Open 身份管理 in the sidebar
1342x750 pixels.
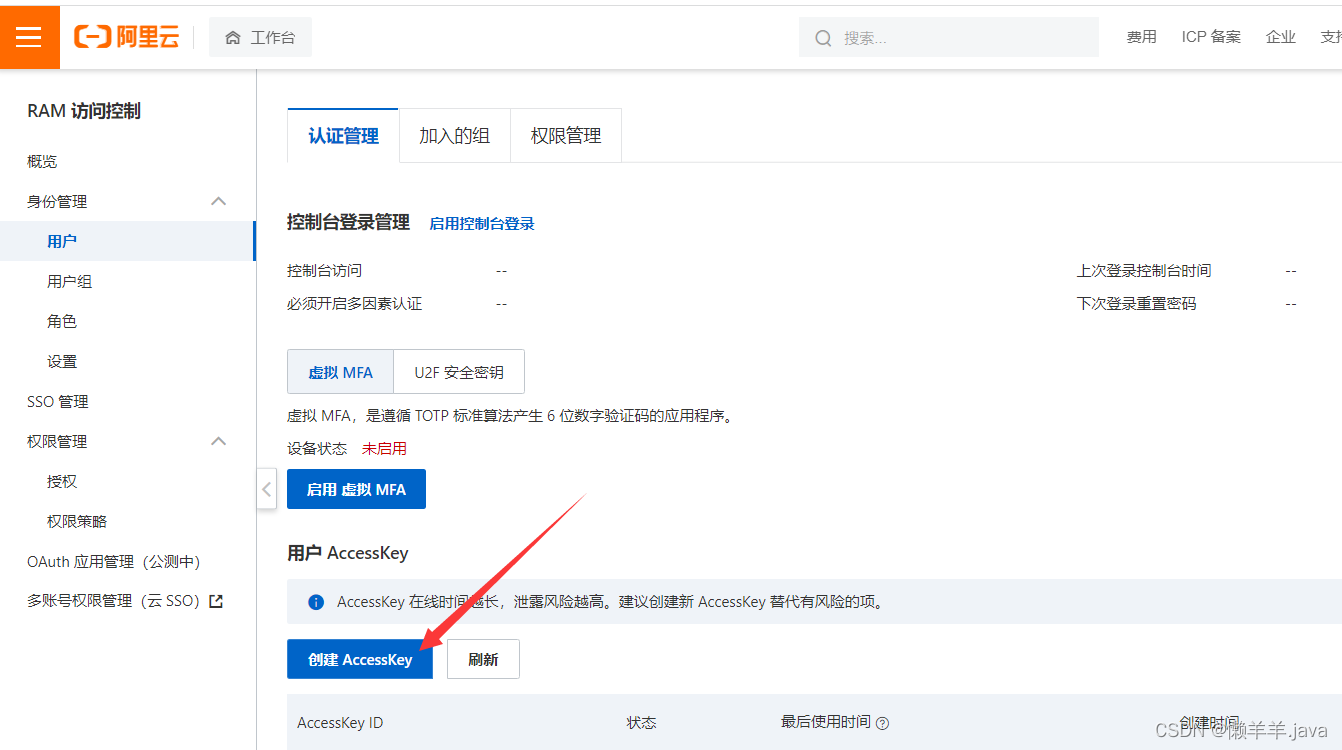click(57, 201)
